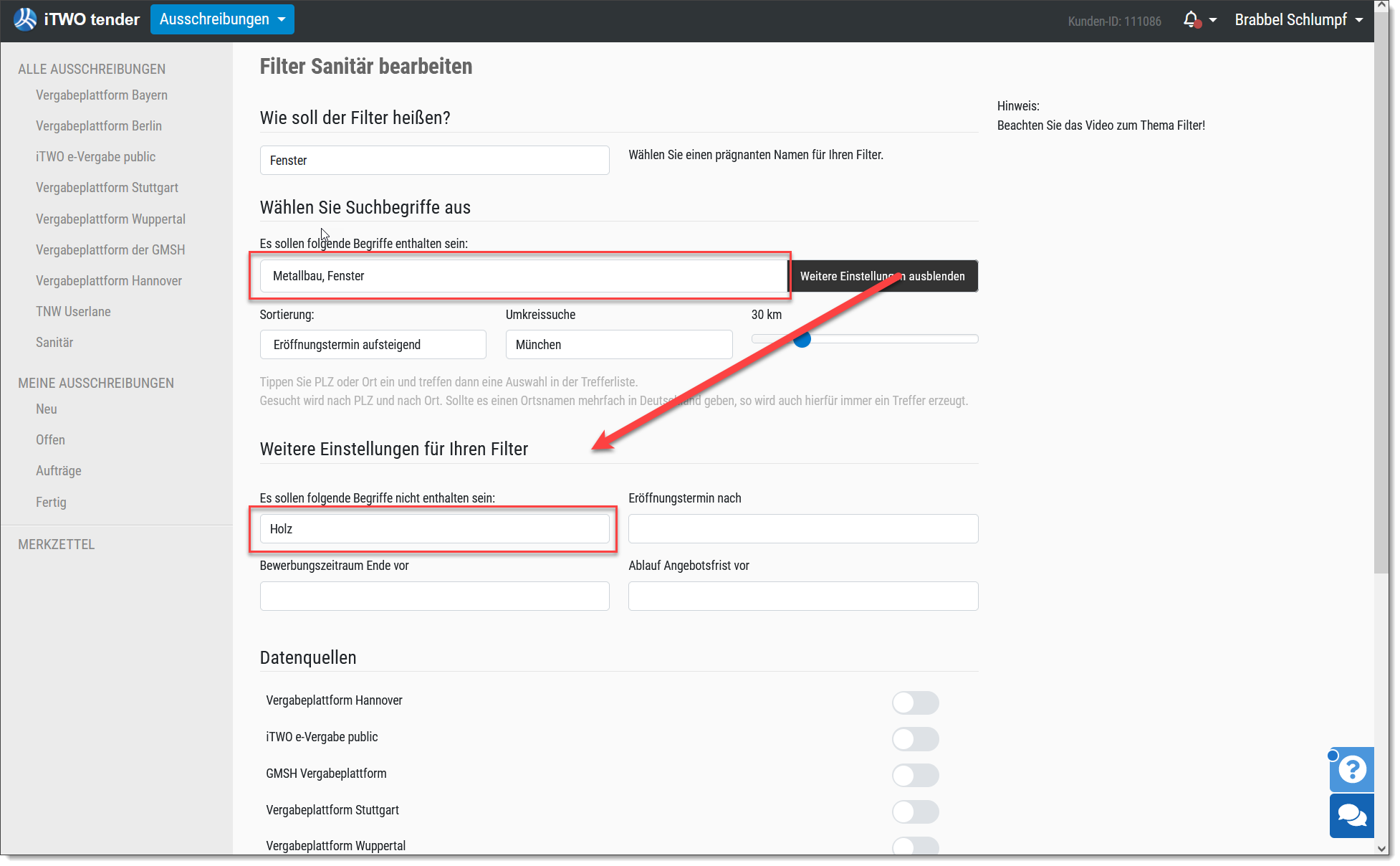
Task: Open Vergabeplattform Wuppertal sidebar link
Action: [110, 219]
